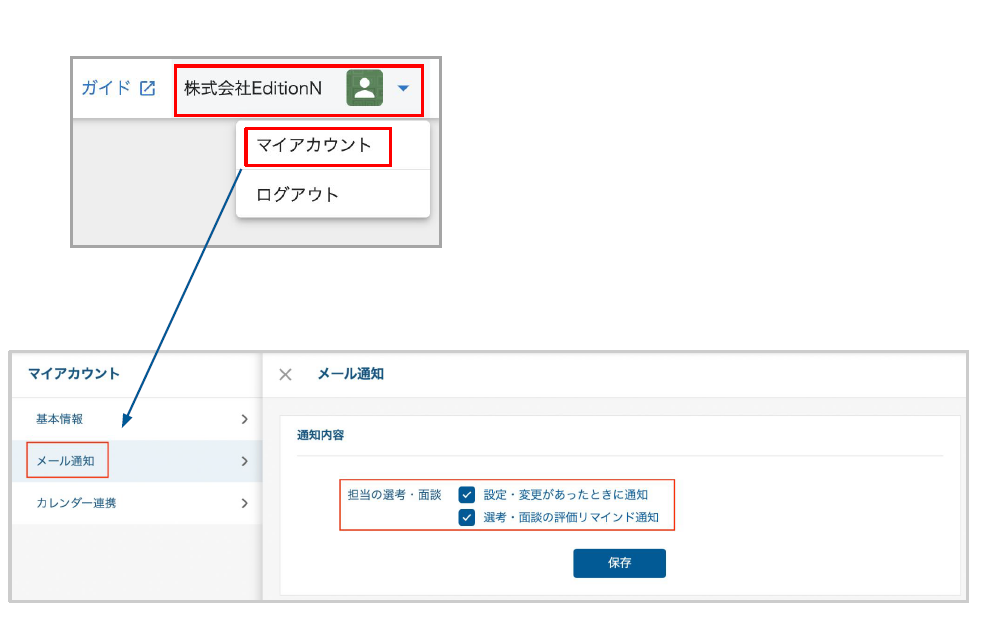Uncheck 設定・変更があったときに通知 checkbox
The width and height of the screenshot is (989, 624).
click(x=467, y=494)
